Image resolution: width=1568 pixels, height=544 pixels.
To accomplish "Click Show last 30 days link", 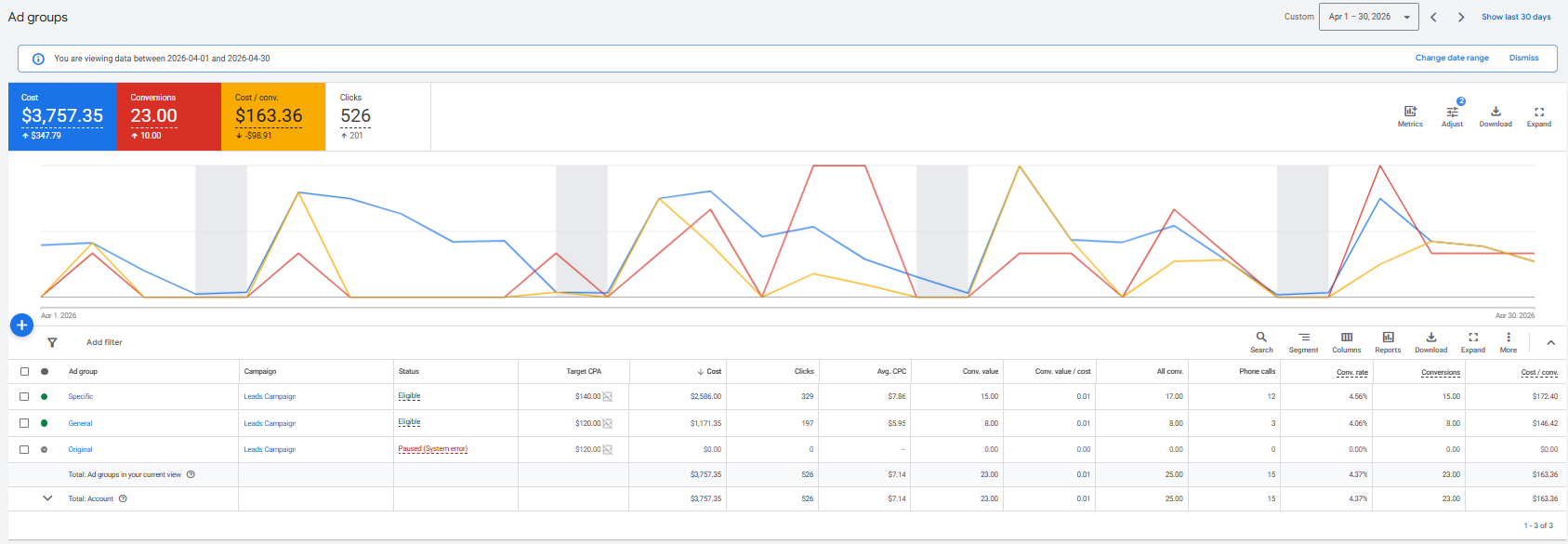I will coord(1516,17).
